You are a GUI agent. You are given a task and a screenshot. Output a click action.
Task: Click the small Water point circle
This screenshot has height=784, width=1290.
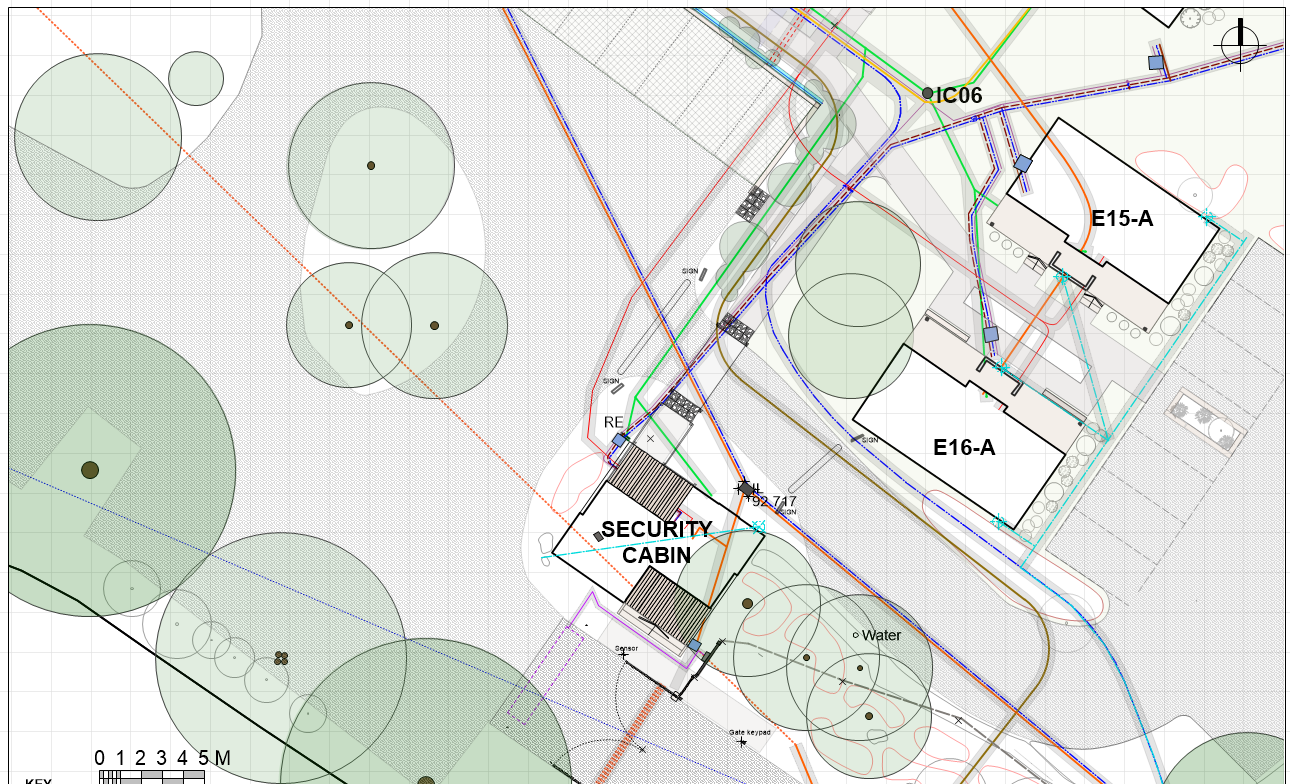pyautogui.click(x=855, y=635)
